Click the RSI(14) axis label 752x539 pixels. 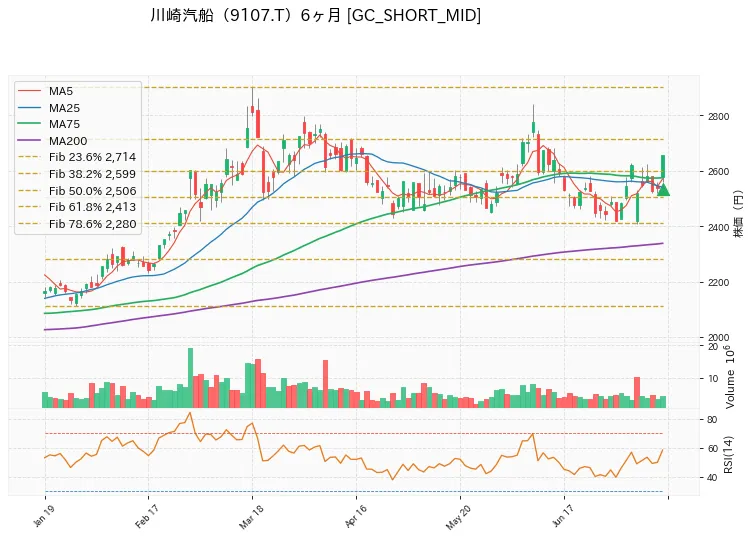click(728, 455)
